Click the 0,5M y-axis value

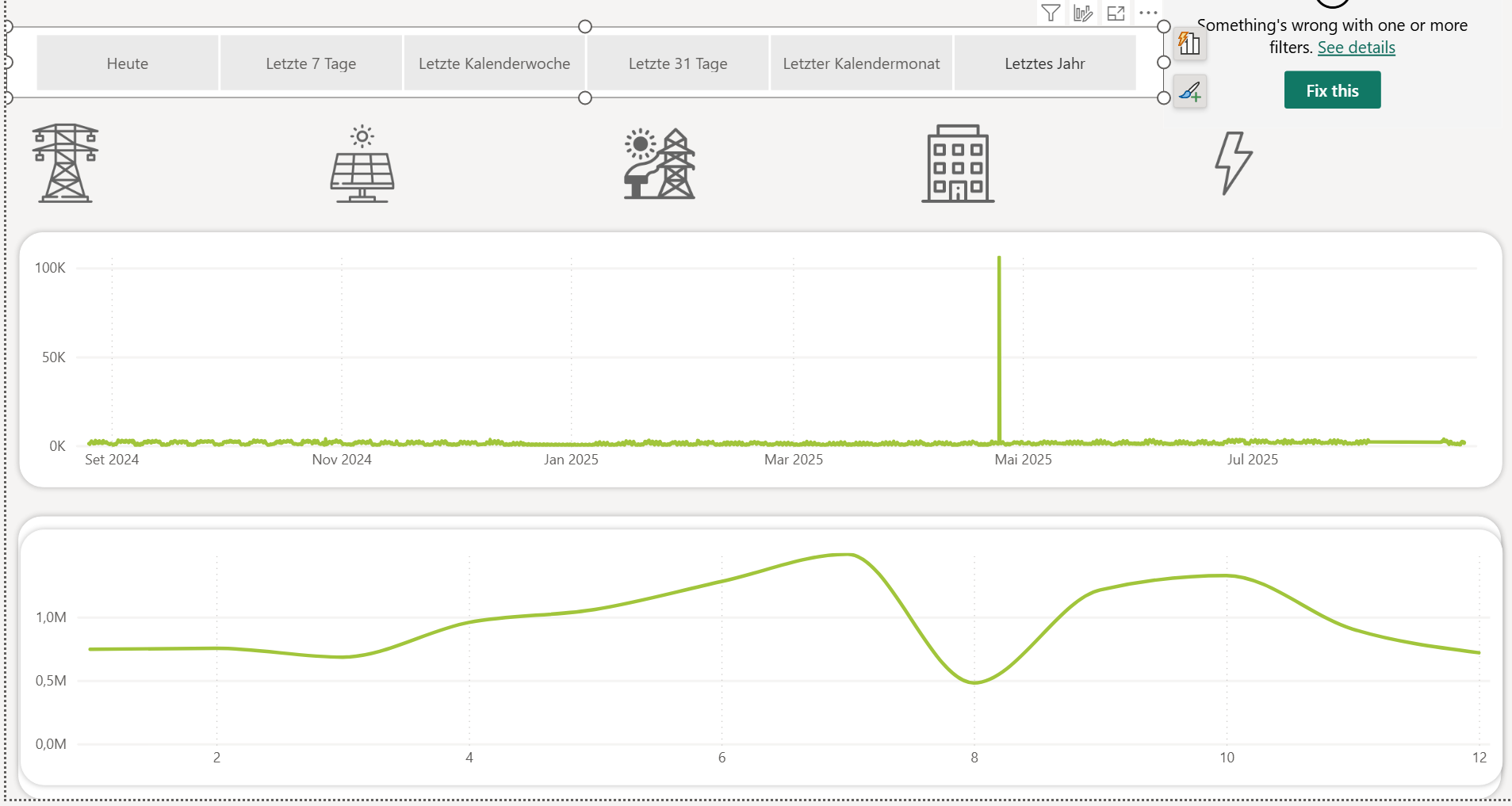51,681
